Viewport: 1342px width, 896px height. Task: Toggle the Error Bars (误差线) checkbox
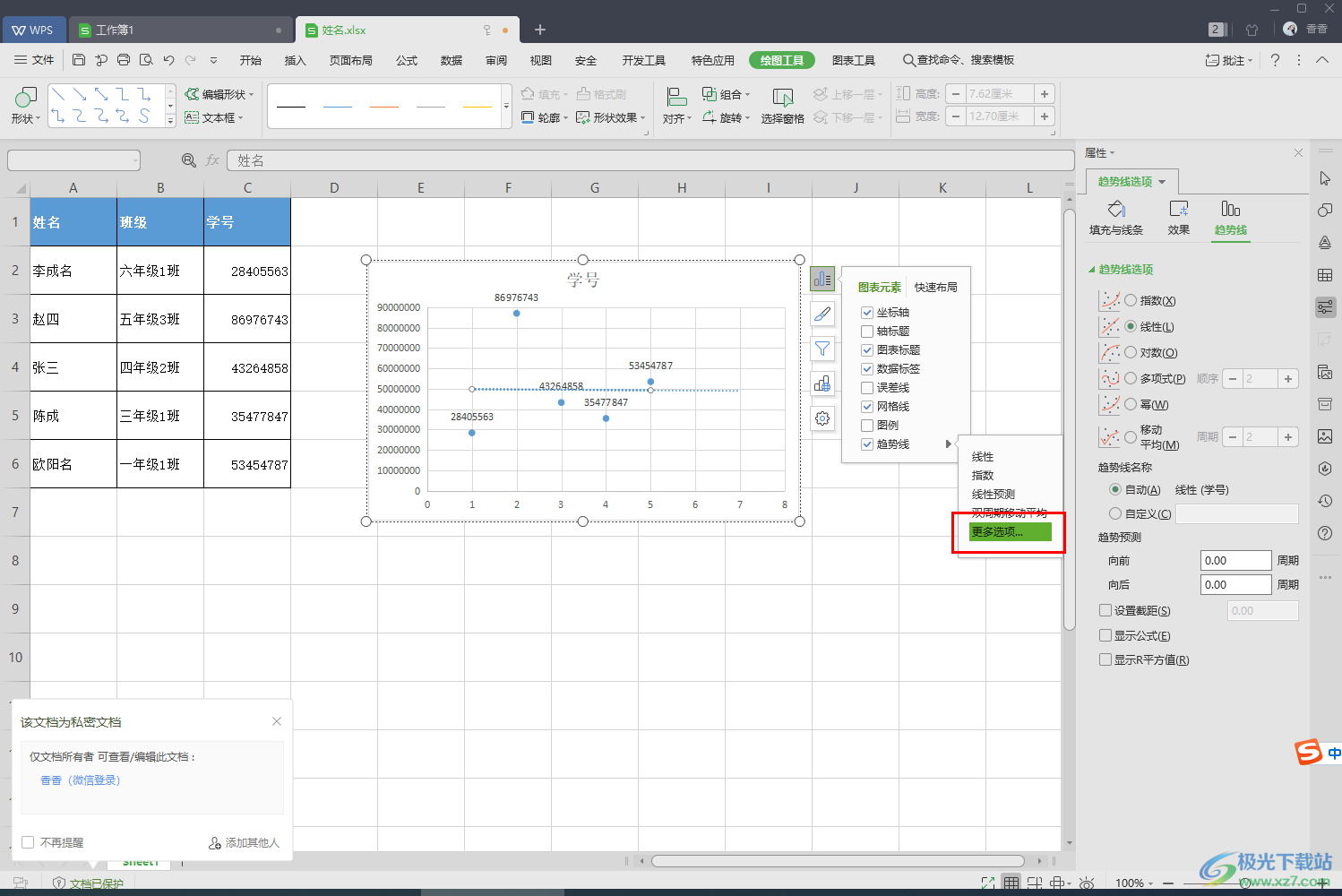[867, 388]
